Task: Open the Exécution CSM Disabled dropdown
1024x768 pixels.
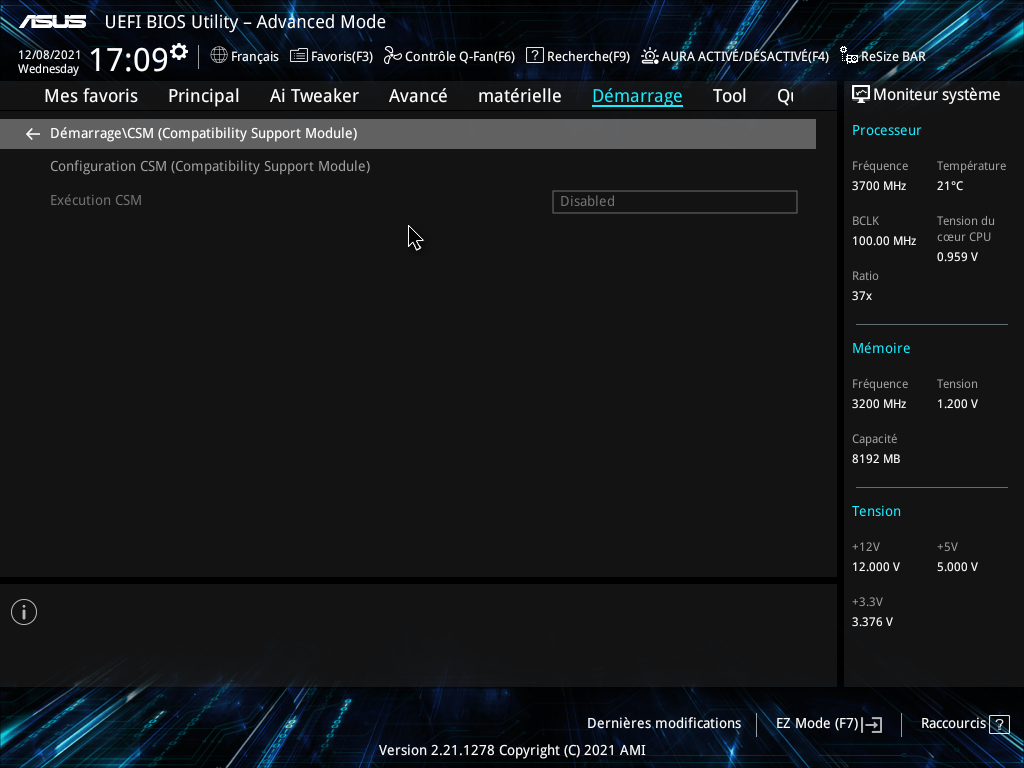Action: [x=675, y=202]
